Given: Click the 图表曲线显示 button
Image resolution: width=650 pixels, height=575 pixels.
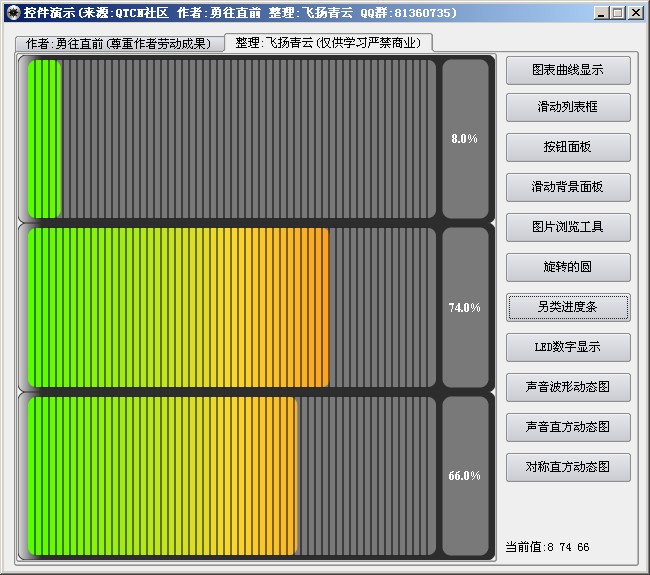Looking at the screenshot, I should point(568,70).
